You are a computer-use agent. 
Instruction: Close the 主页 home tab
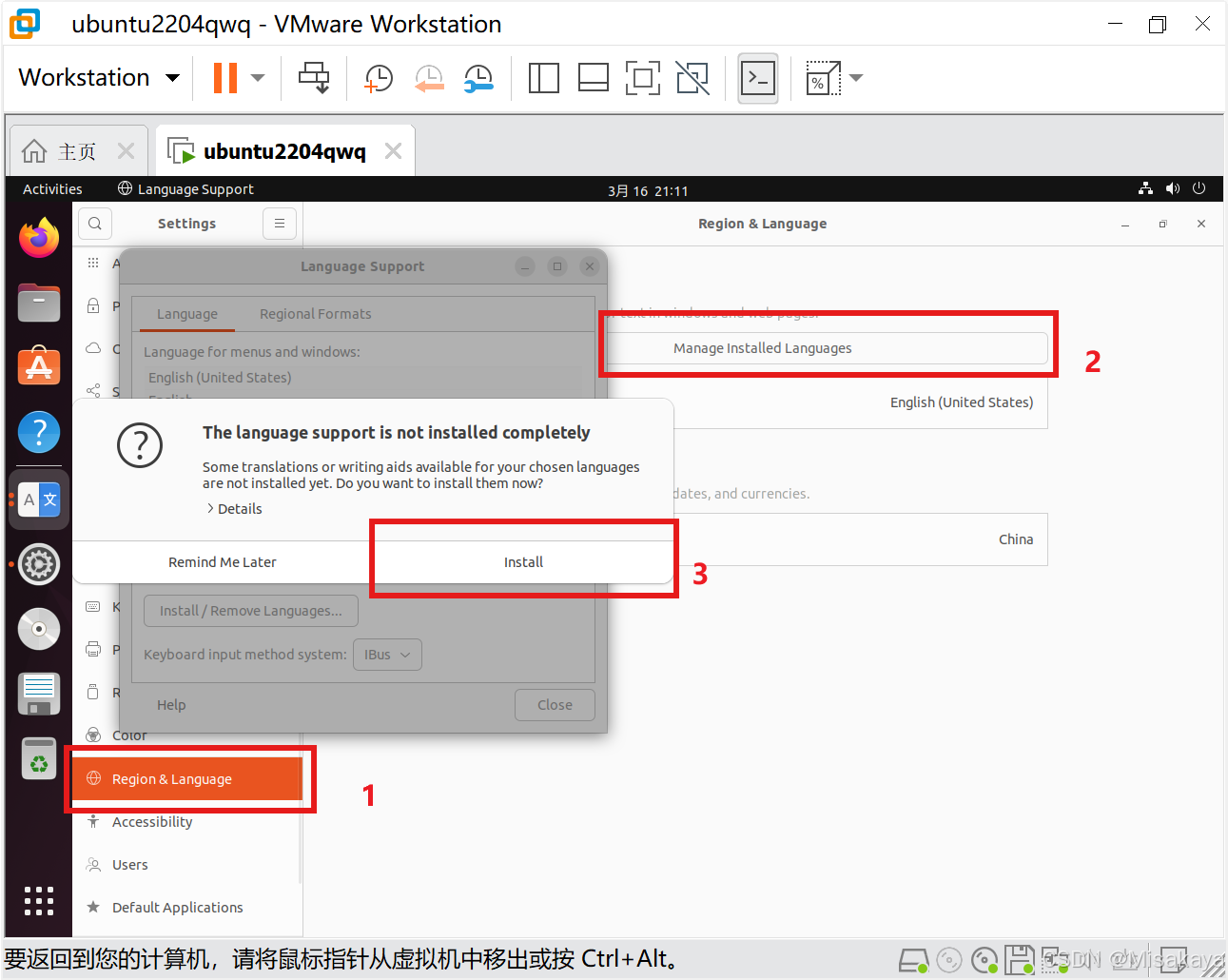126,151
